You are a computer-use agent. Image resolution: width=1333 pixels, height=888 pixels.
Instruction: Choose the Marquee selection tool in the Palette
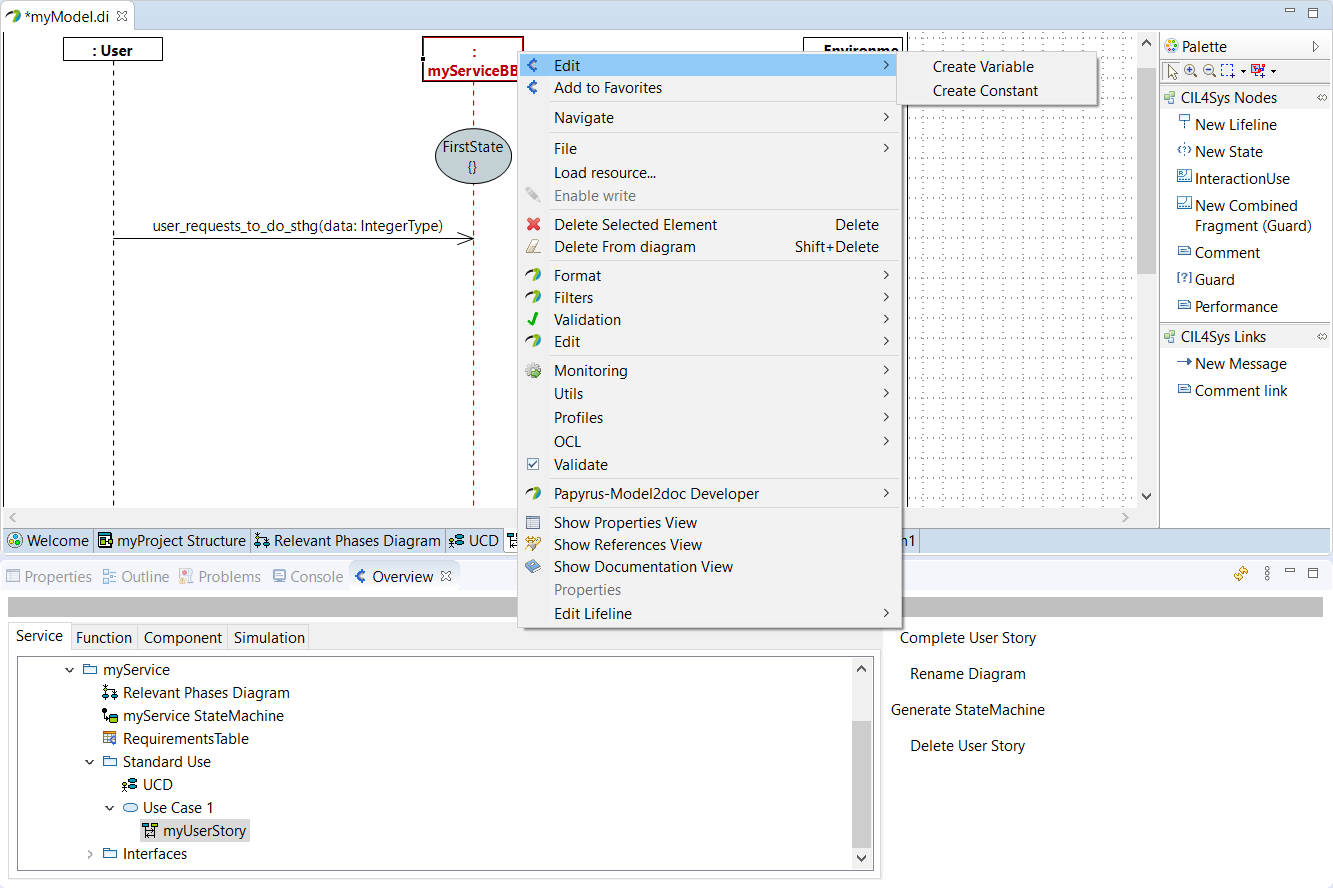coord(1228,71)
